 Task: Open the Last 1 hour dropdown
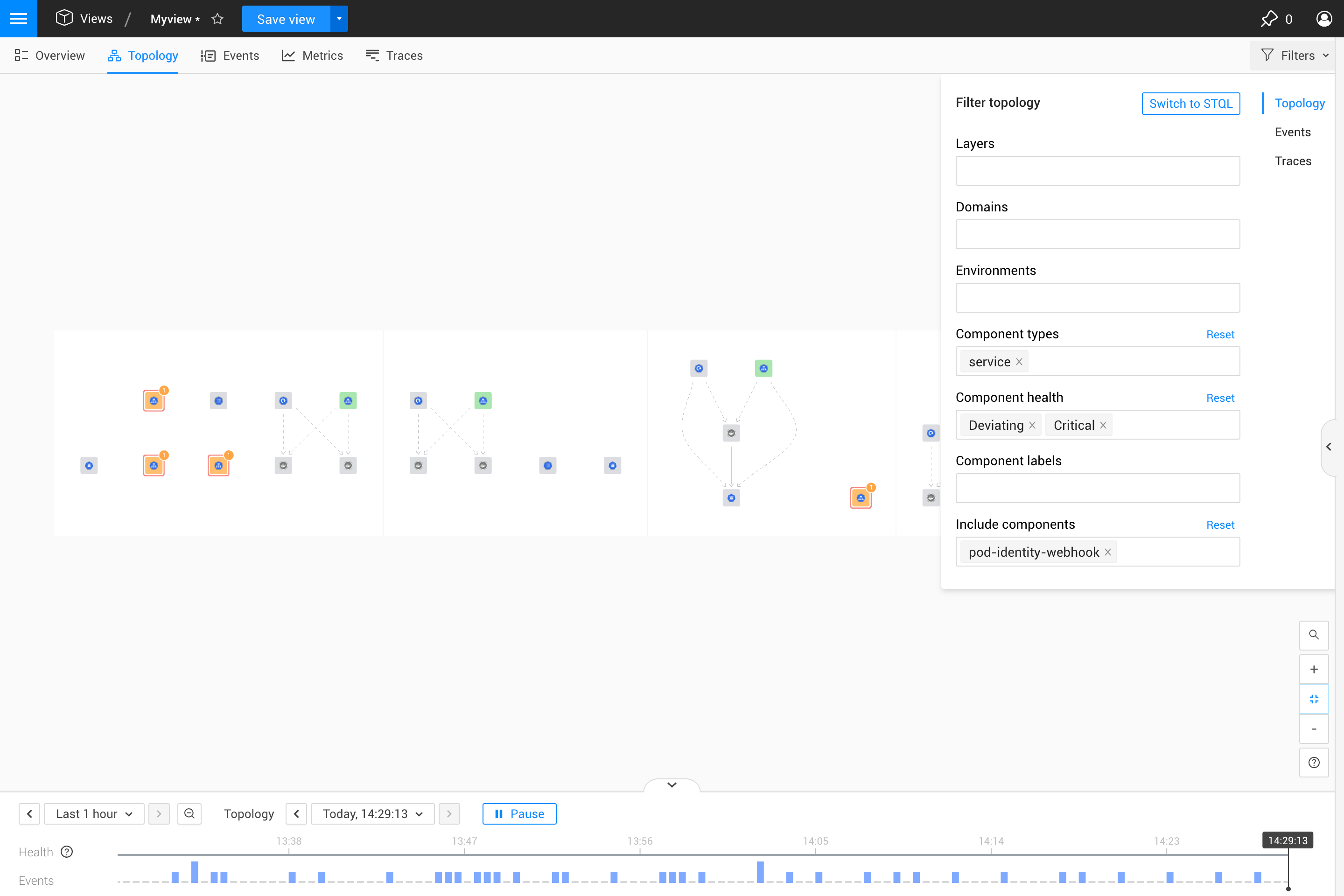[x=94, y=813]
